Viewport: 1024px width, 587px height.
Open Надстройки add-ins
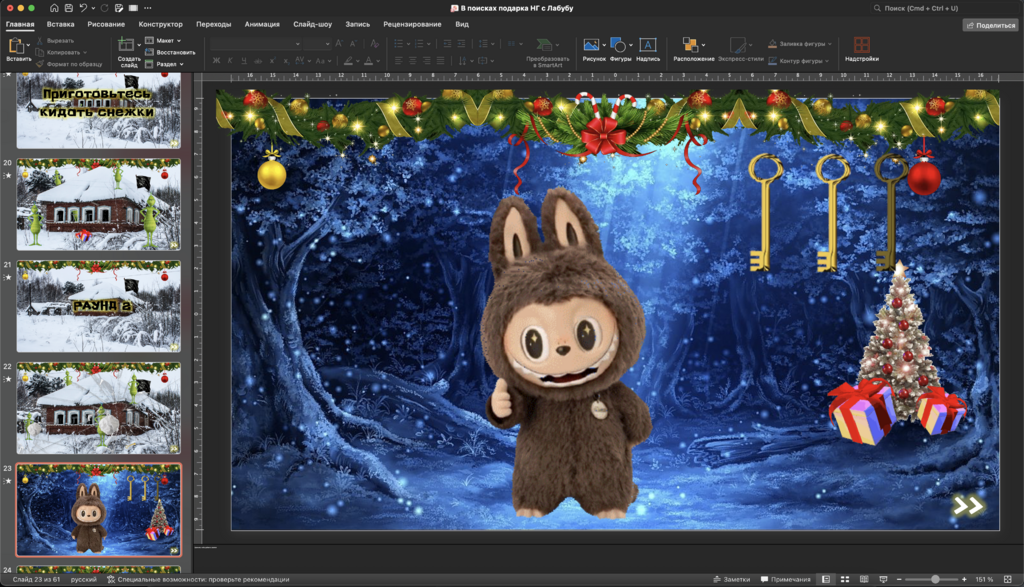point(861,49)
